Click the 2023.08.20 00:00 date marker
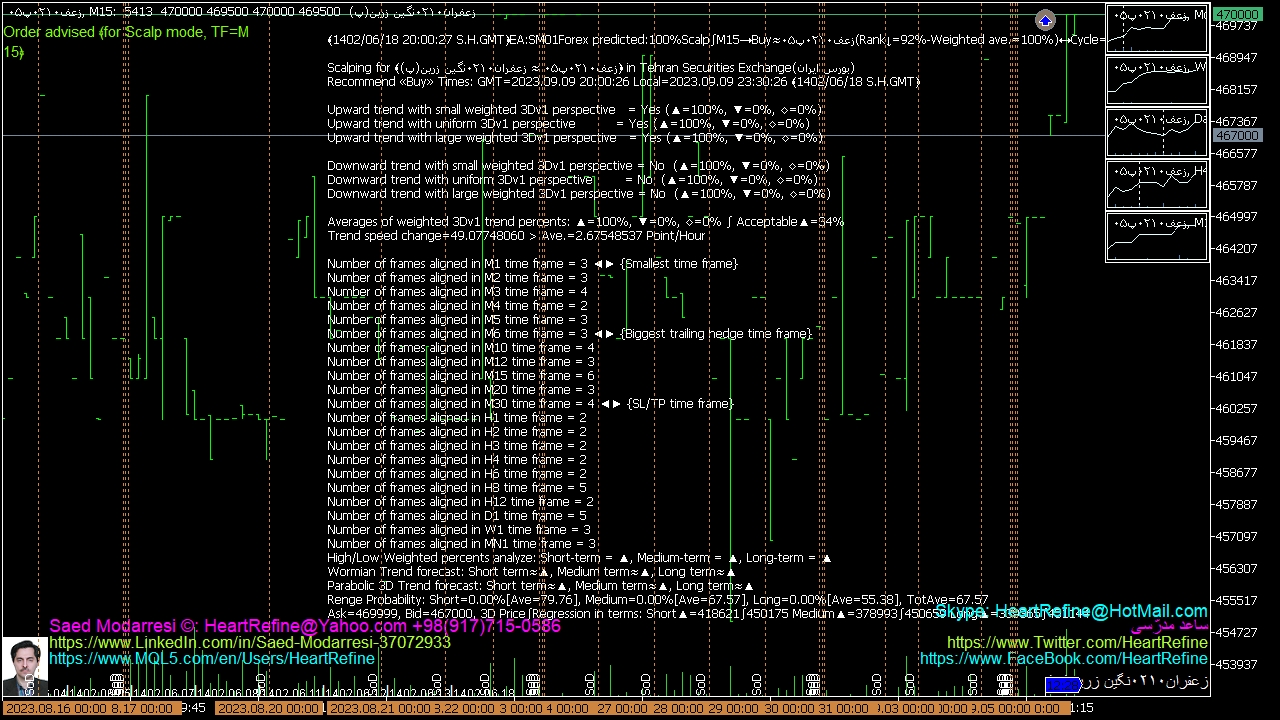The image size is (1280, 720). (270, 708)
